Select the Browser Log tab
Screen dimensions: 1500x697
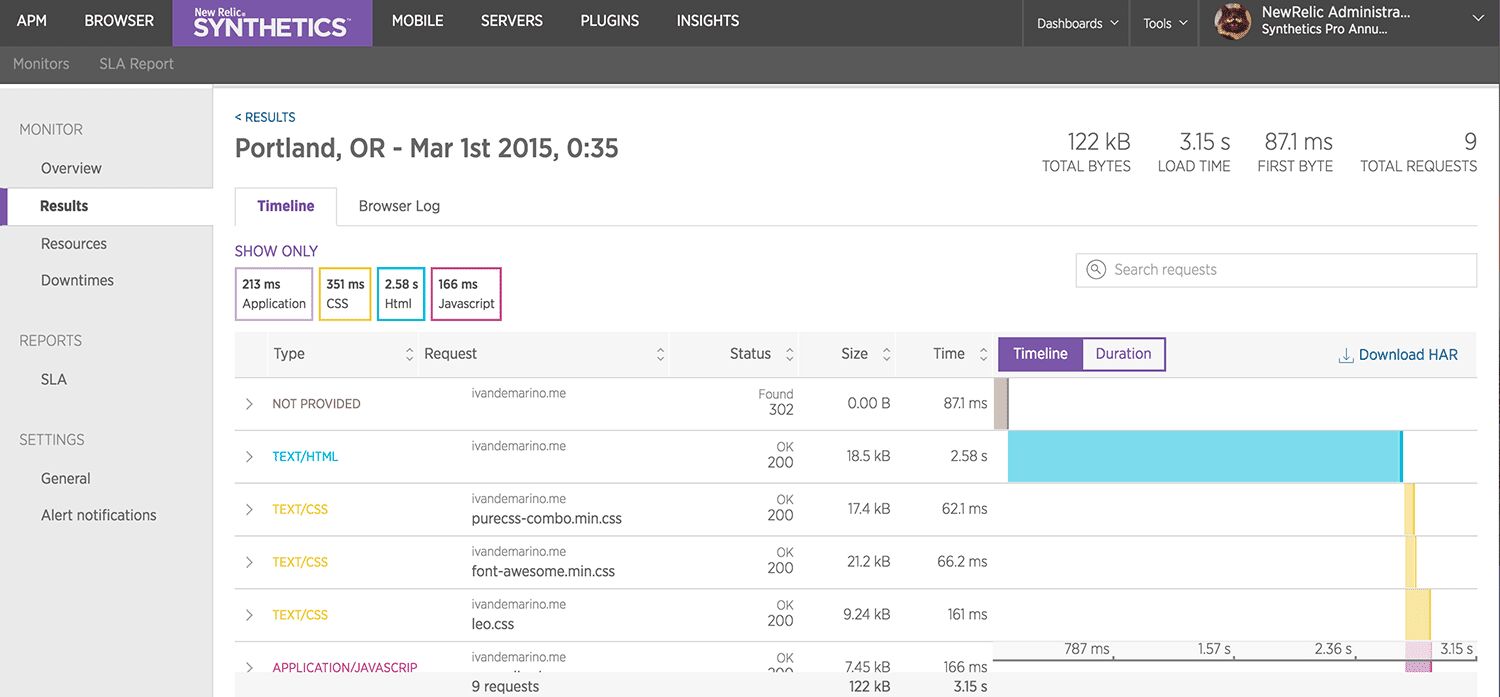point(399,206)
